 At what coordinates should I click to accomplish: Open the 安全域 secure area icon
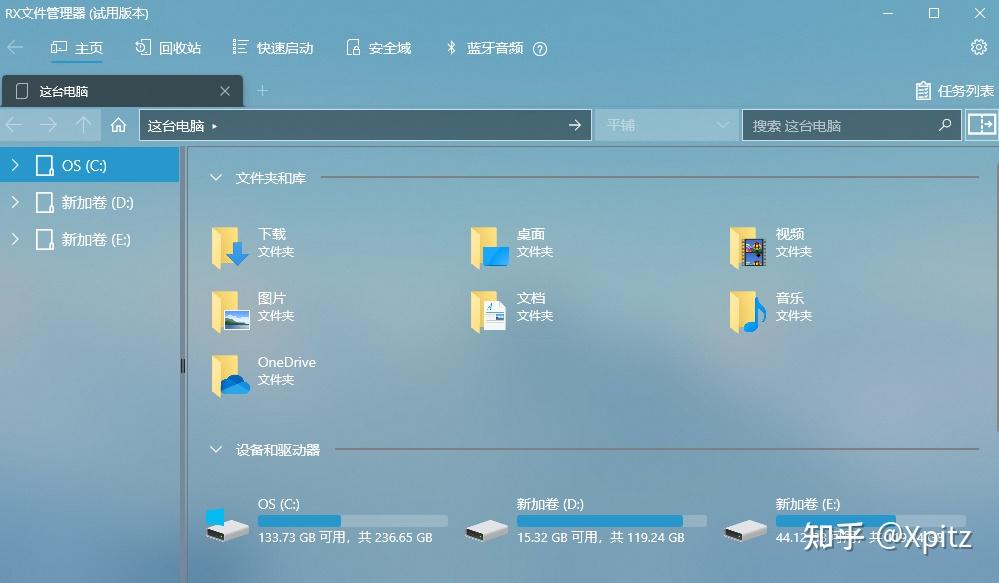[377, 46]
